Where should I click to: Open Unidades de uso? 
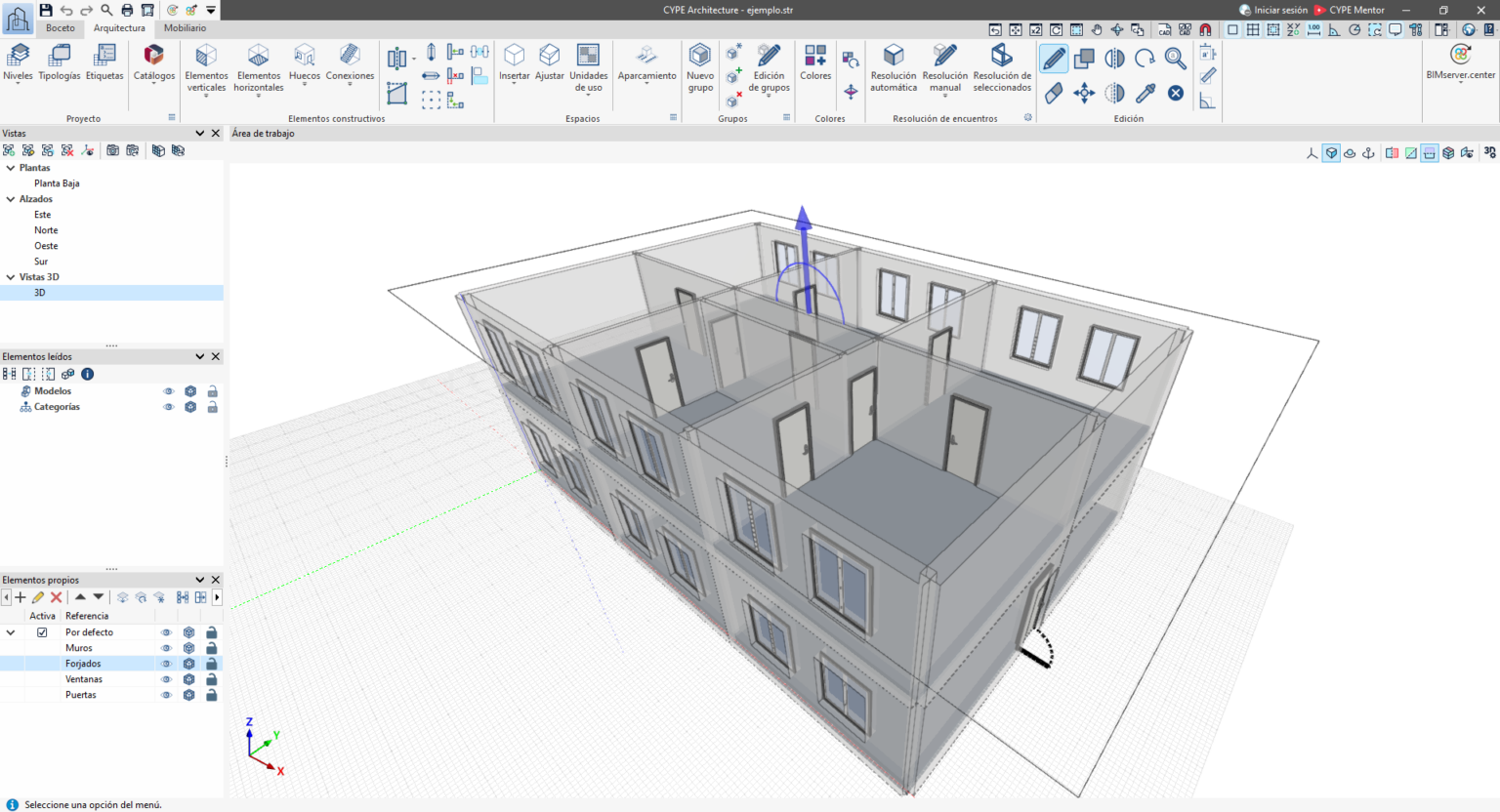(x=588, y=68)
